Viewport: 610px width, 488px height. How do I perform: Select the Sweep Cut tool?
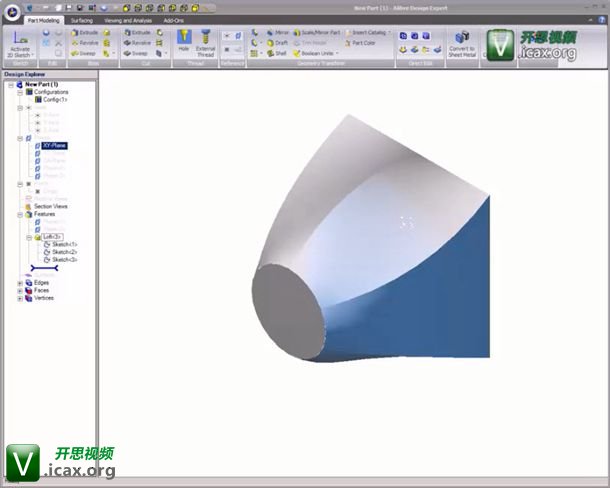point(135,53)
